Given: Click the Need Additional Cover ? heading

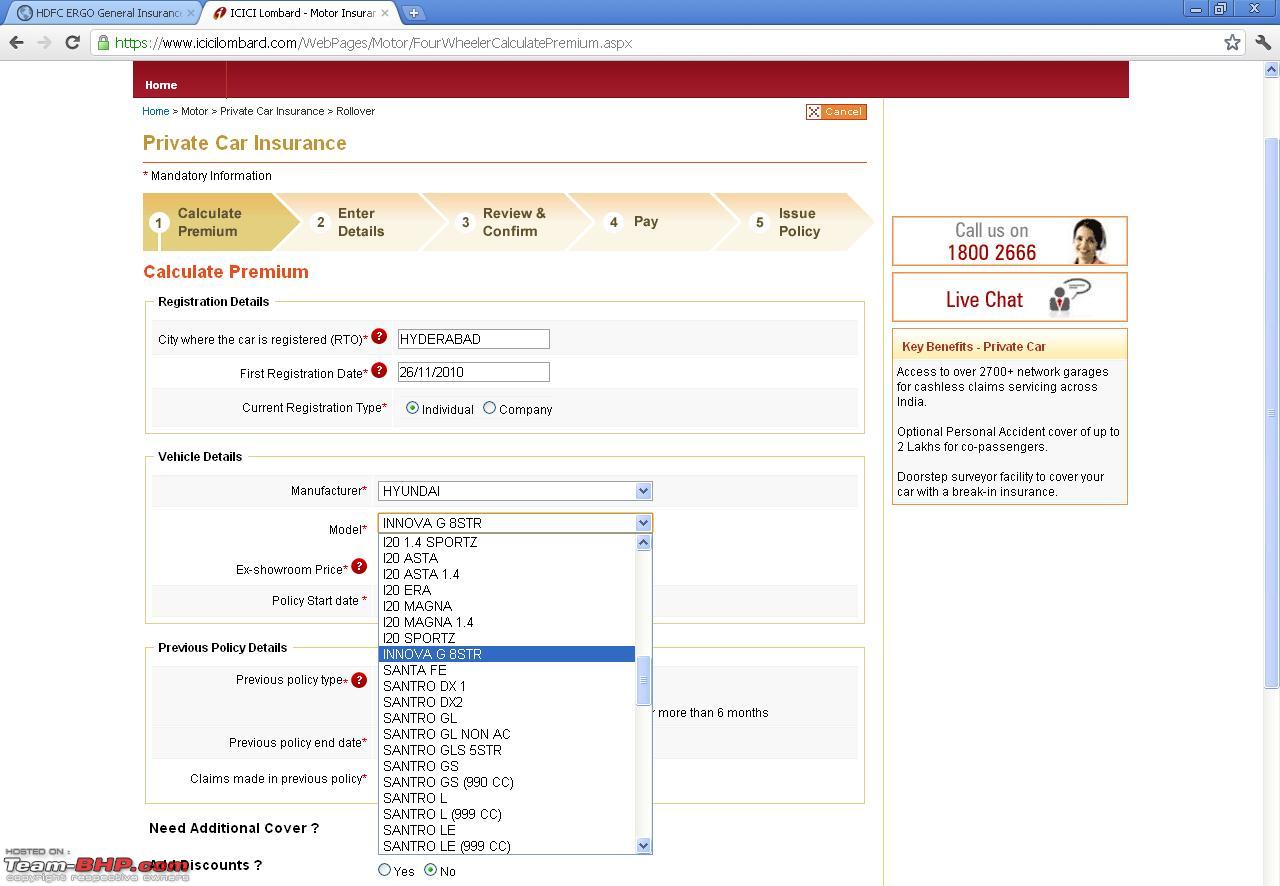Looking at the screenshot, I should [234, 828].
